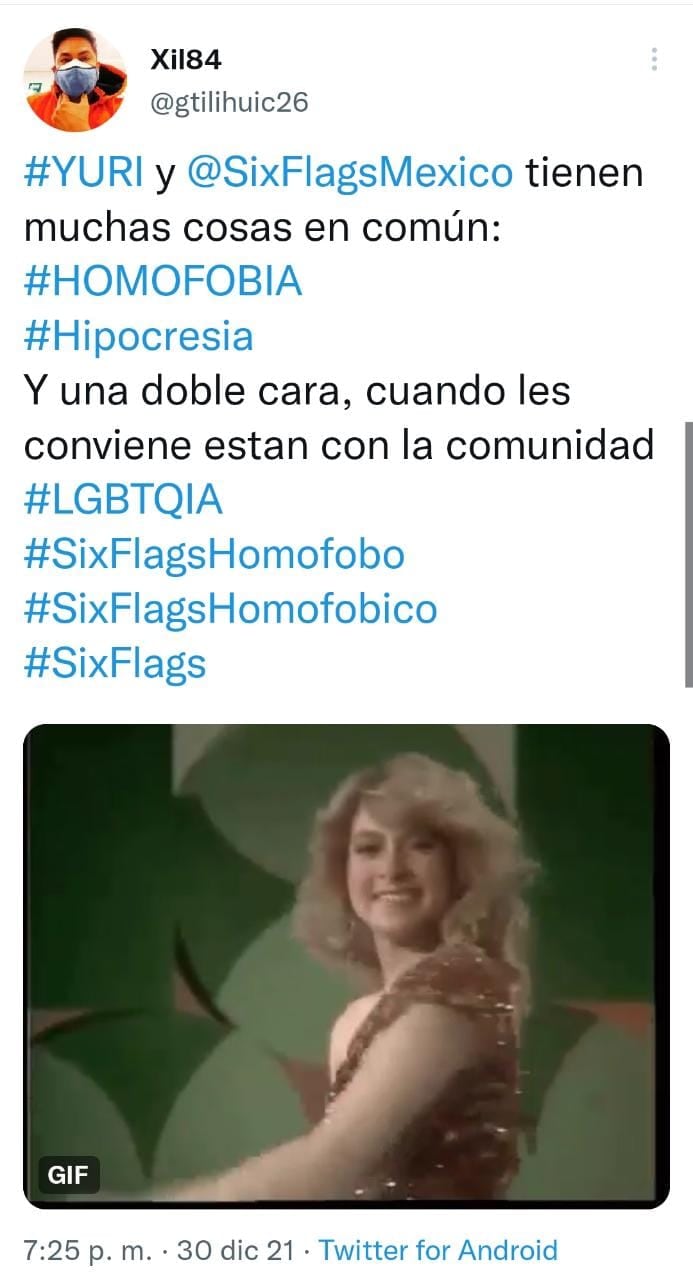Click the gray vertical scrollbar
The width and height of the screenshot is (693, 1280).
tap(688, 554)
